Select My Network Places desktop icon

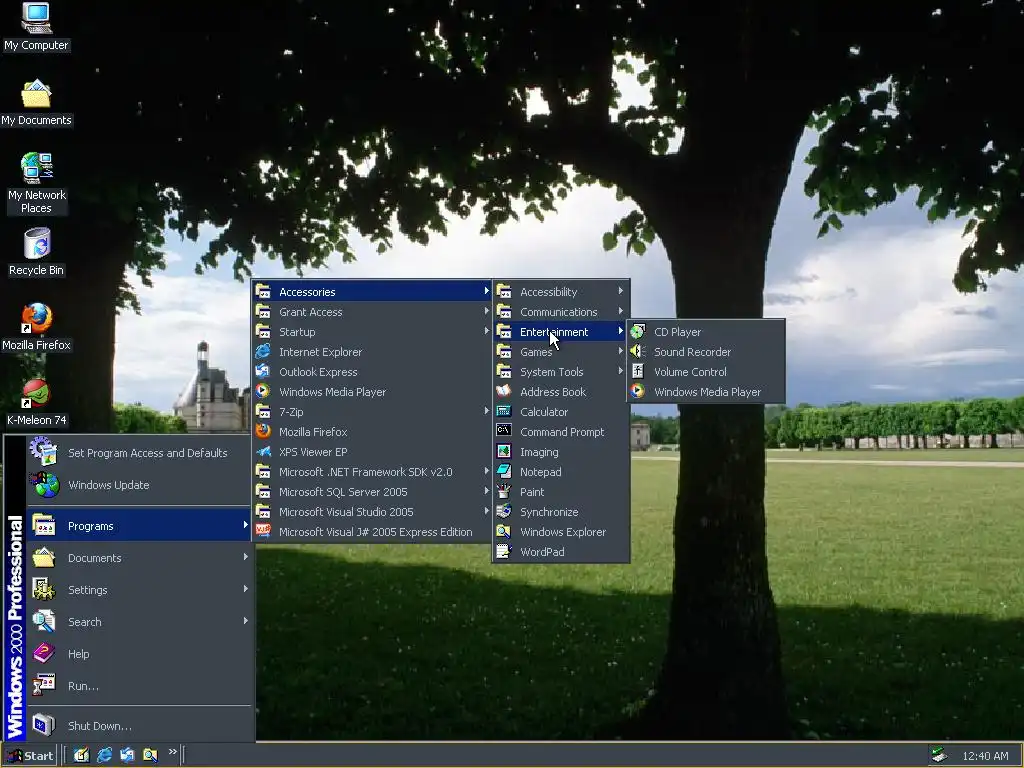36,183
